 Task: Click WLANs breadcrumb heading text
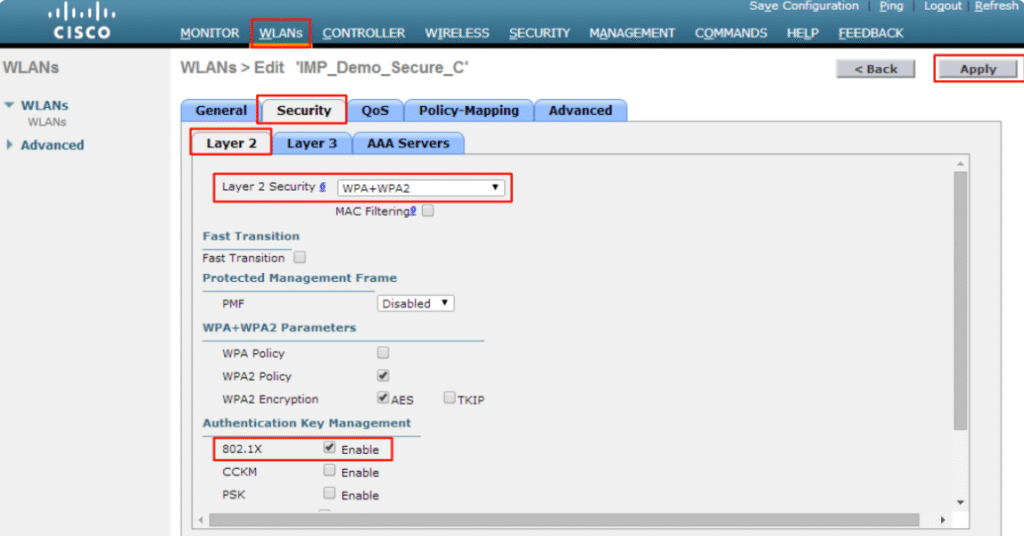(x=325, y=68)
